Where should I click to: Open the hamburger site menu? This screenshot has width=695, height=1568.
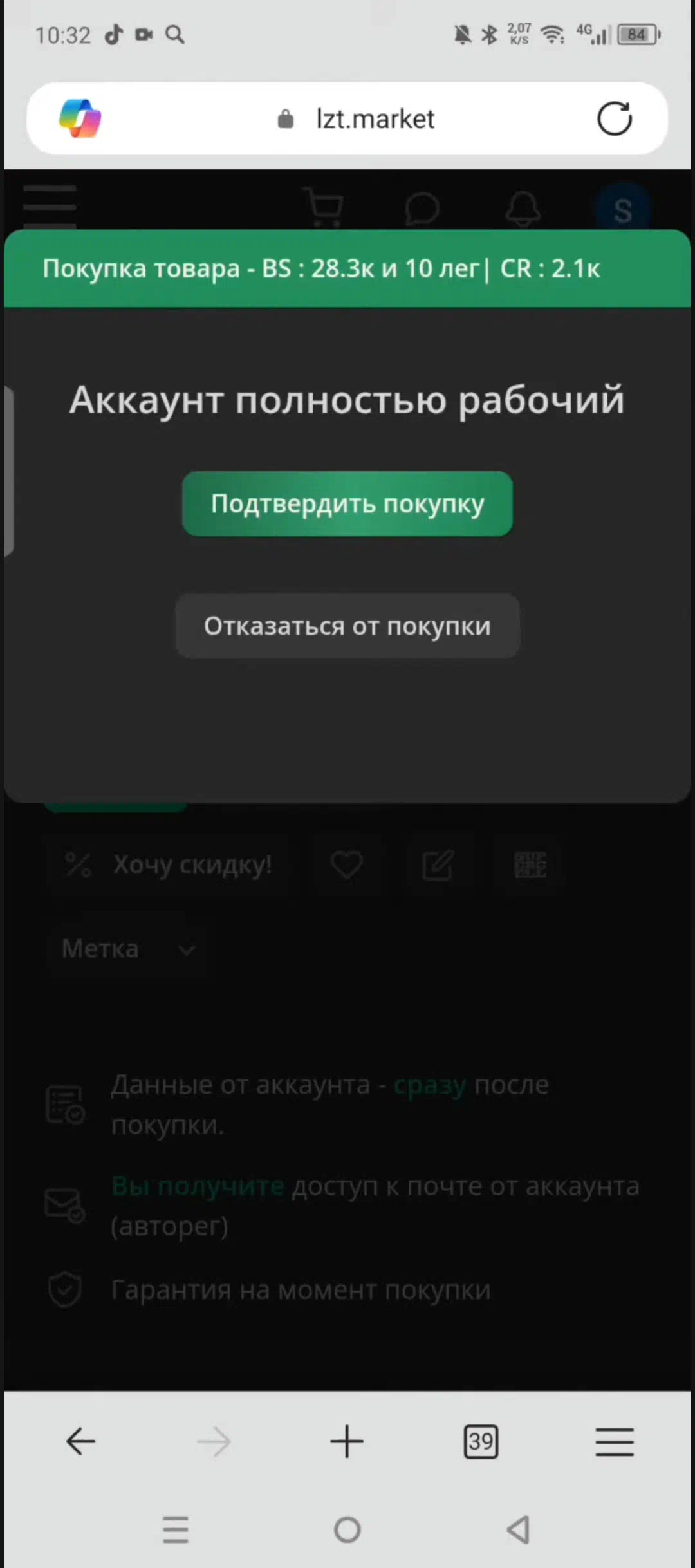(x=50, y=206)
